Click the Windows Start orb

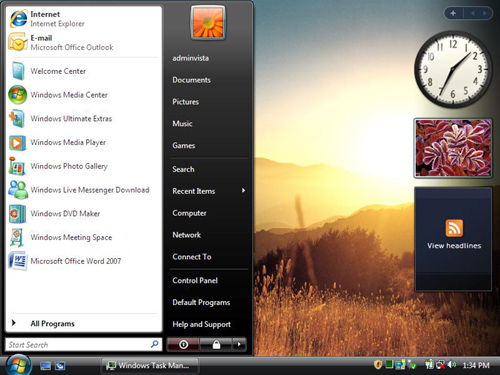coord(18,365)
